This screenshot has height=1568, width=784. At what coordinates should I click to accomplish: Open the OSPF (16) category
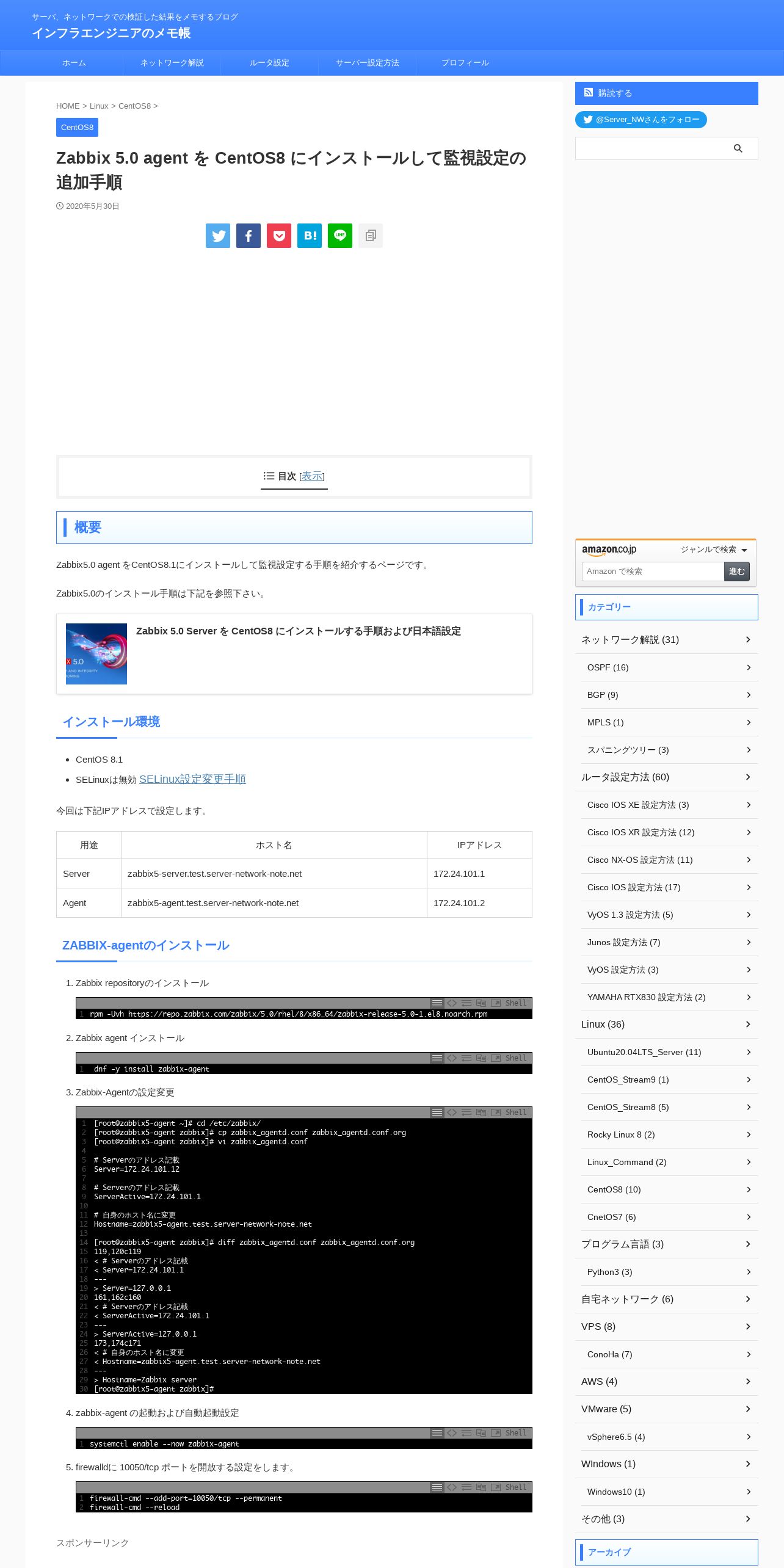(x=670, y=667)
